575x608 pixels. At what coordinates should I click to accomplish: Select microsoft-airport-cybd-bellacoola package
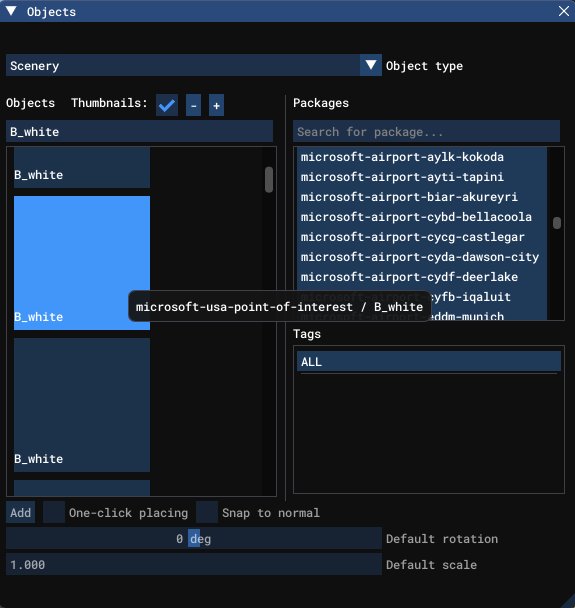421,217
